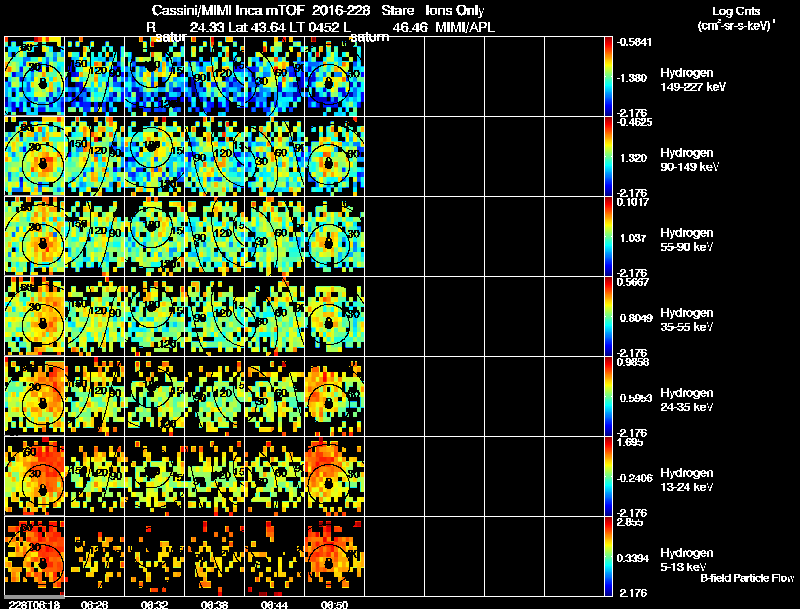Open the 149-227 keV image at 06:18
This screenshot has height=609, width=800.
[35, 77]
